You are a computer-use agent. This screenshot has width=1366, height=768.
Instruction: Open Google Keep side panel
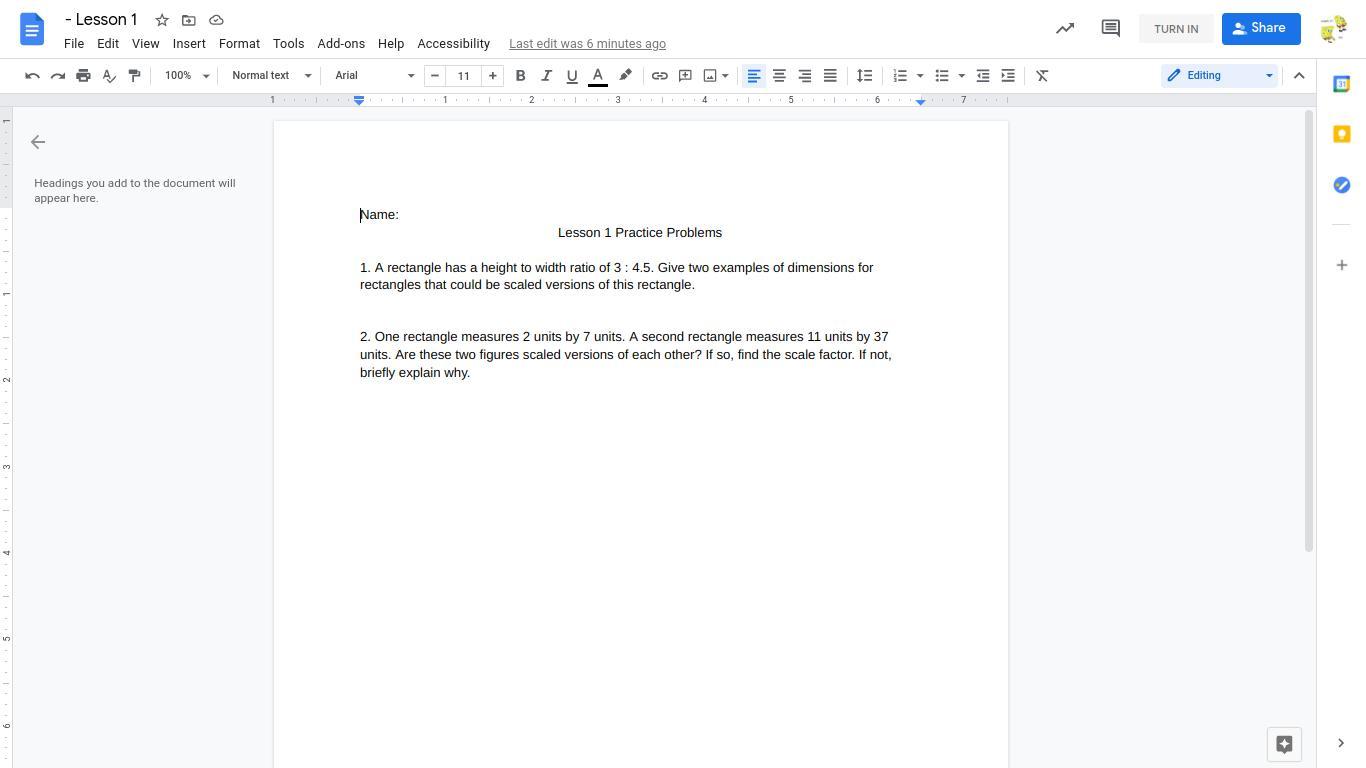point(1342,135)
